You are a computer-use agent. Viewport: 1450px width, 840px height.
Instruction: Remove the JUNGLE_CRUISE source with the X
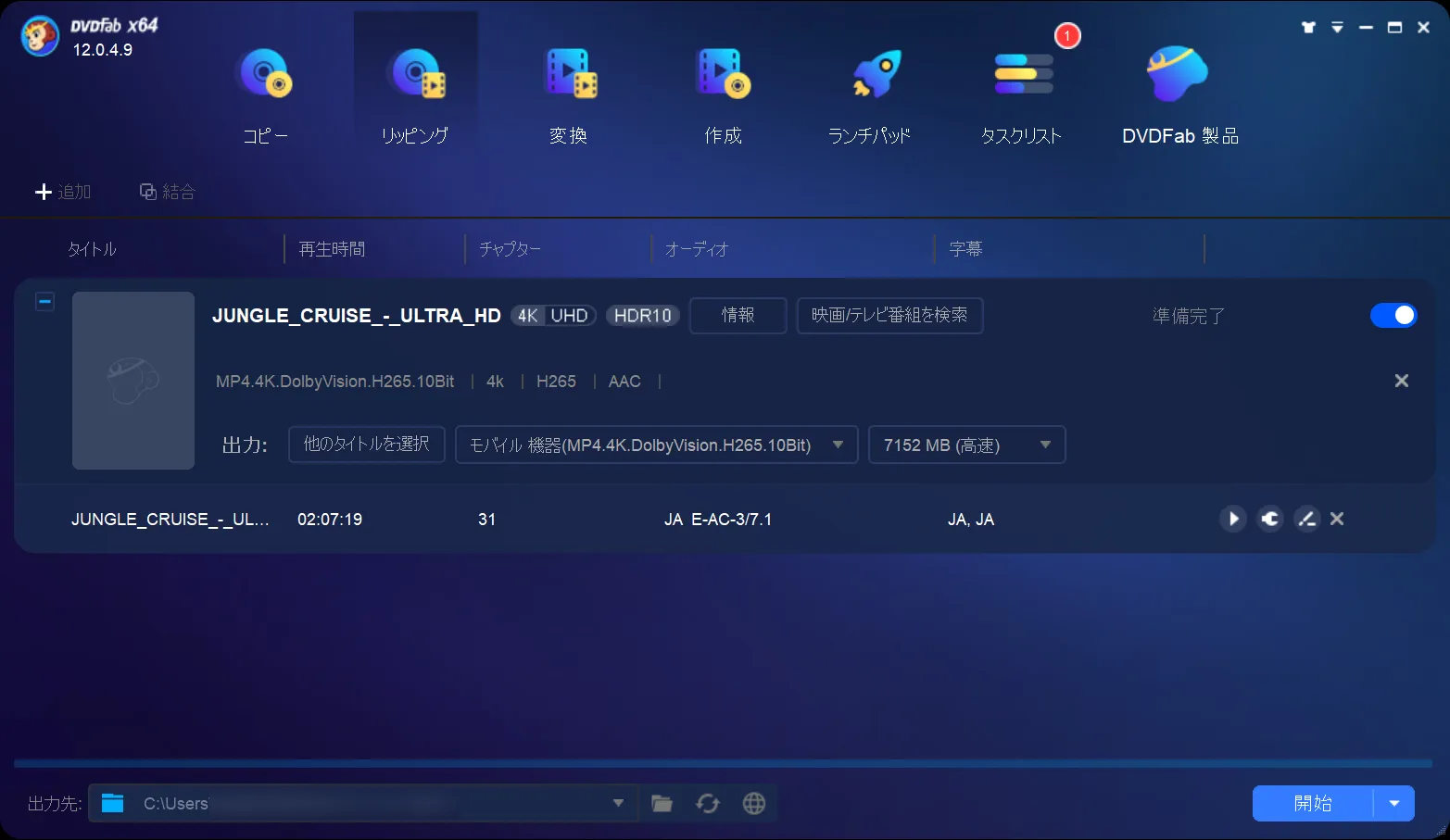pyautogui.click(x=1402, y=381)
